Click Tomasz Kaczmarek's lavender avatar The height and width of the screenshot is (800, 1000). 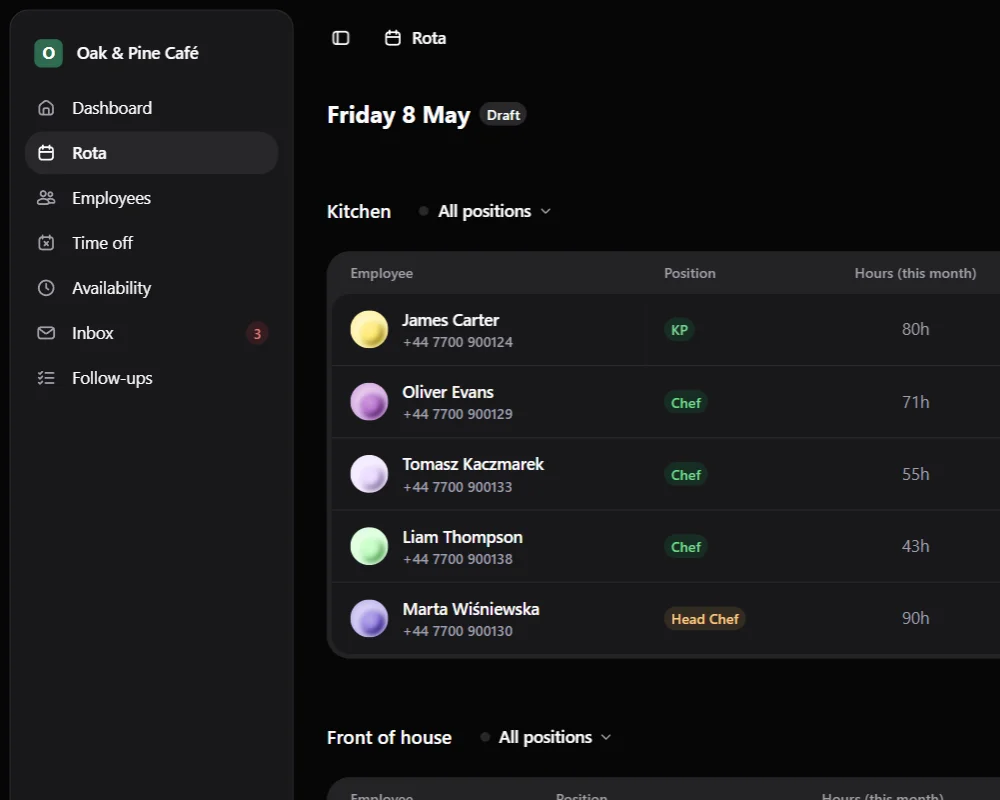369,474
